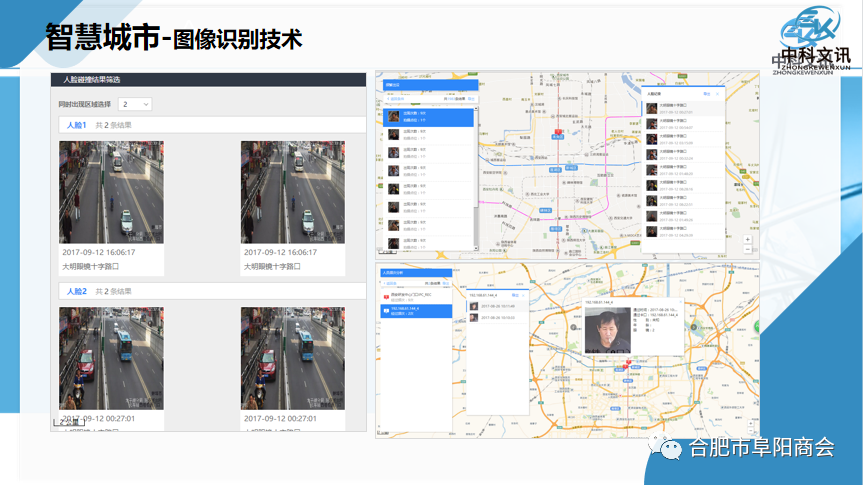Screen dimensions: 863x485
Task: Select the 西安研发中心门口IPC_REC camera row
Action: click(x=416, y=297)
